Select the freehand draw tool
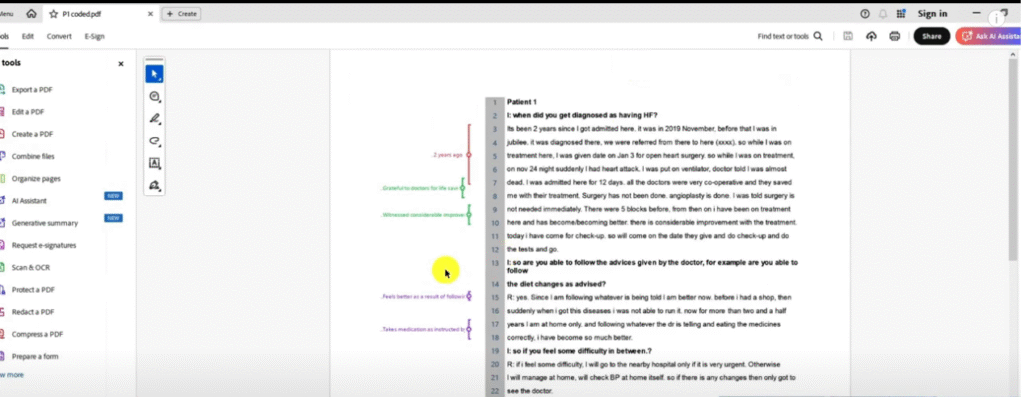The image size is (1024, 397). [x=154, y=141]
